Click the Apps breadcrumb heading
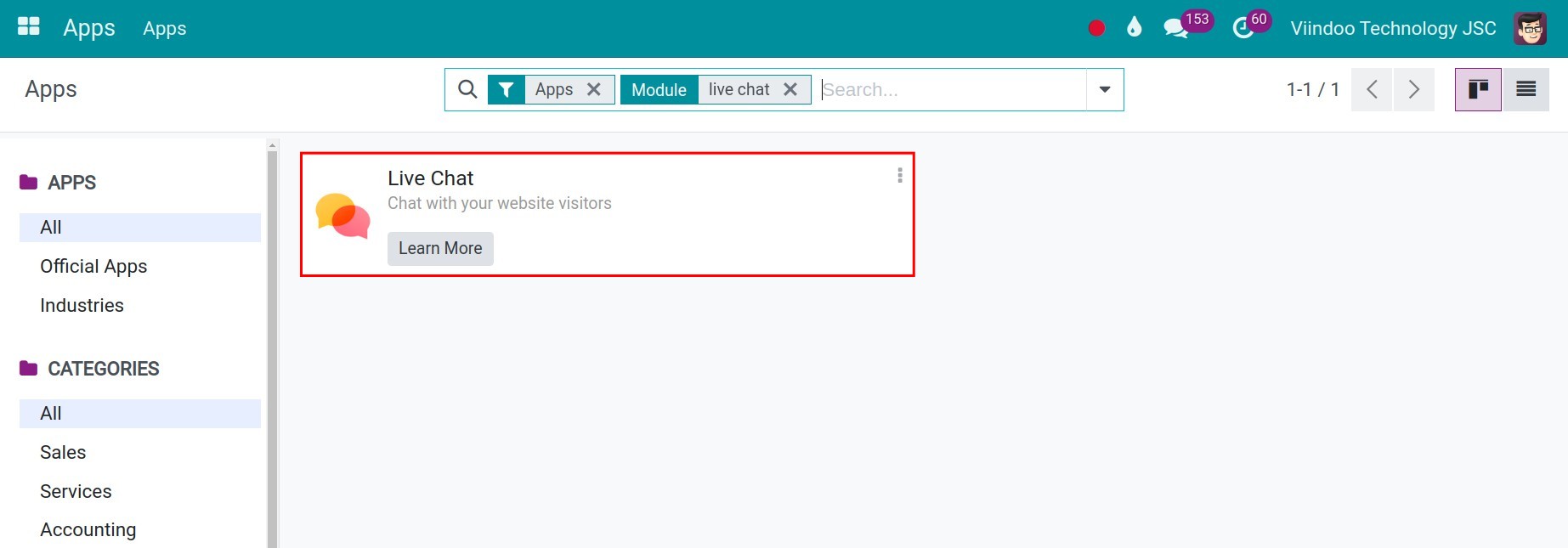Screen dimensions: 1568x548 pyautogui.click(x=51, y=89)
